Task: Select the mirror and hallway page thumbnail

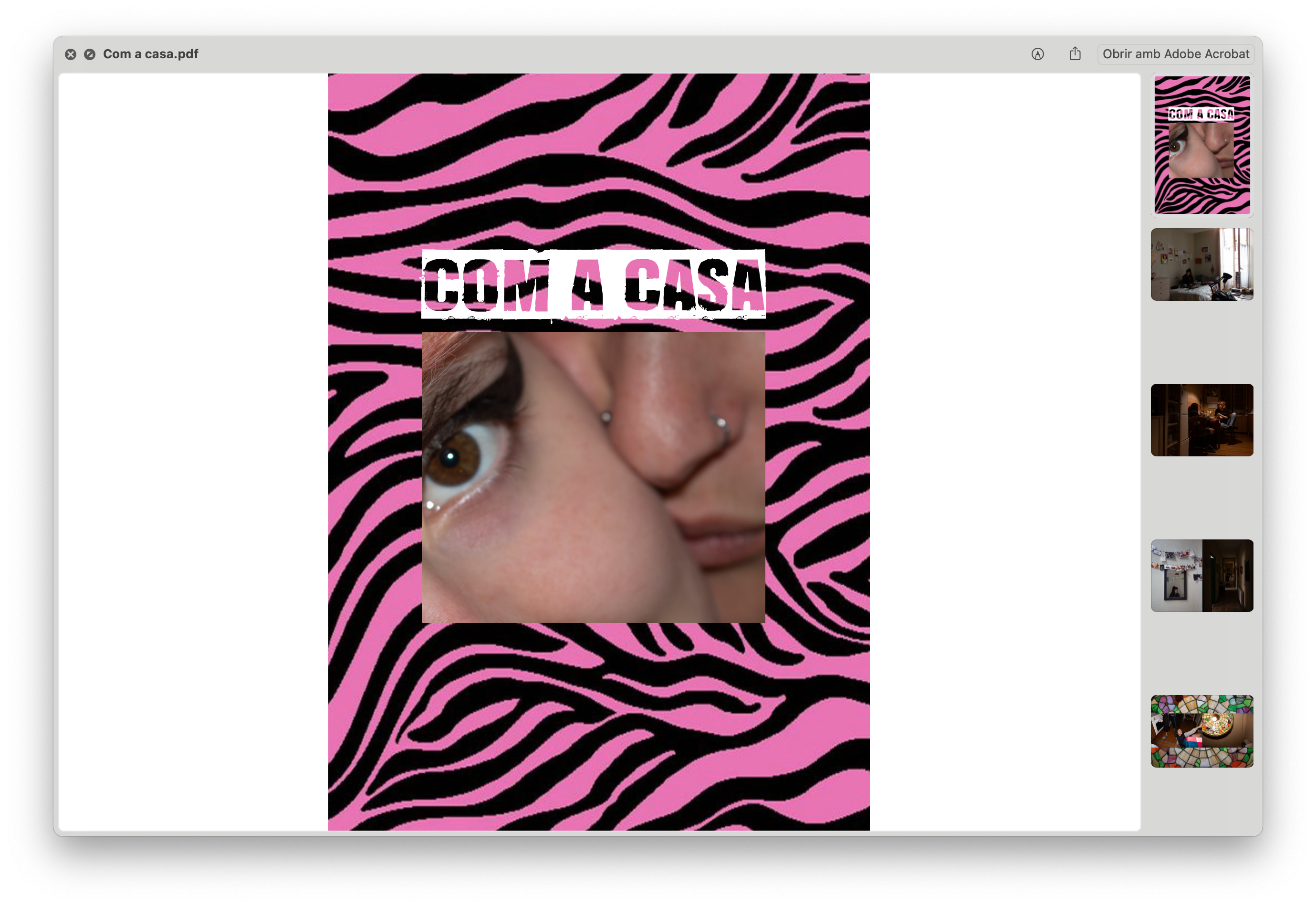Action: 1201,575
